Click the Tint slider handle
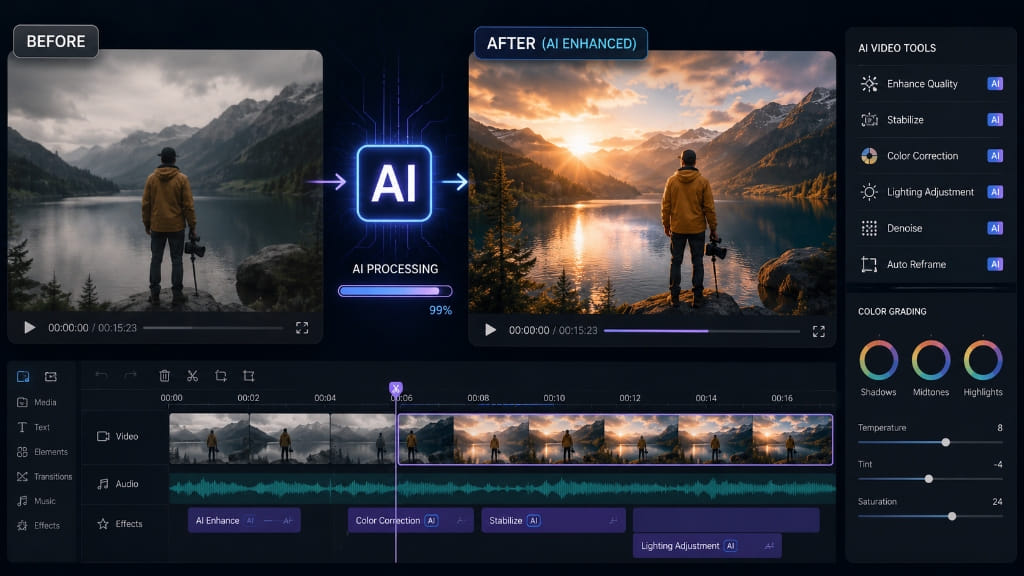This screenshot has height=576, width=1024. tap(929, 479)
